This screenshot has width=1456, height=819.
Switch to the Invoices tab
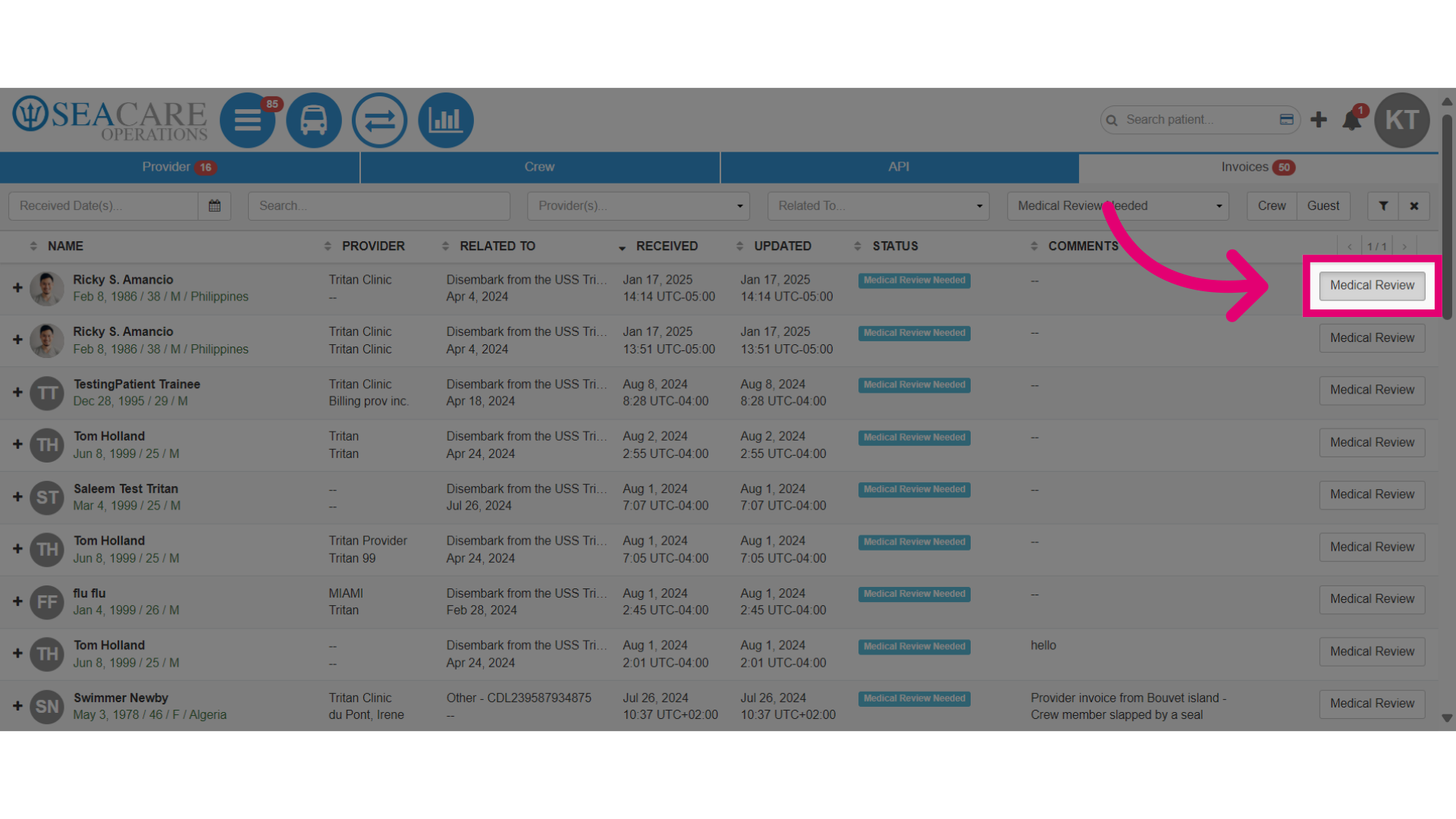(1258, 168)
